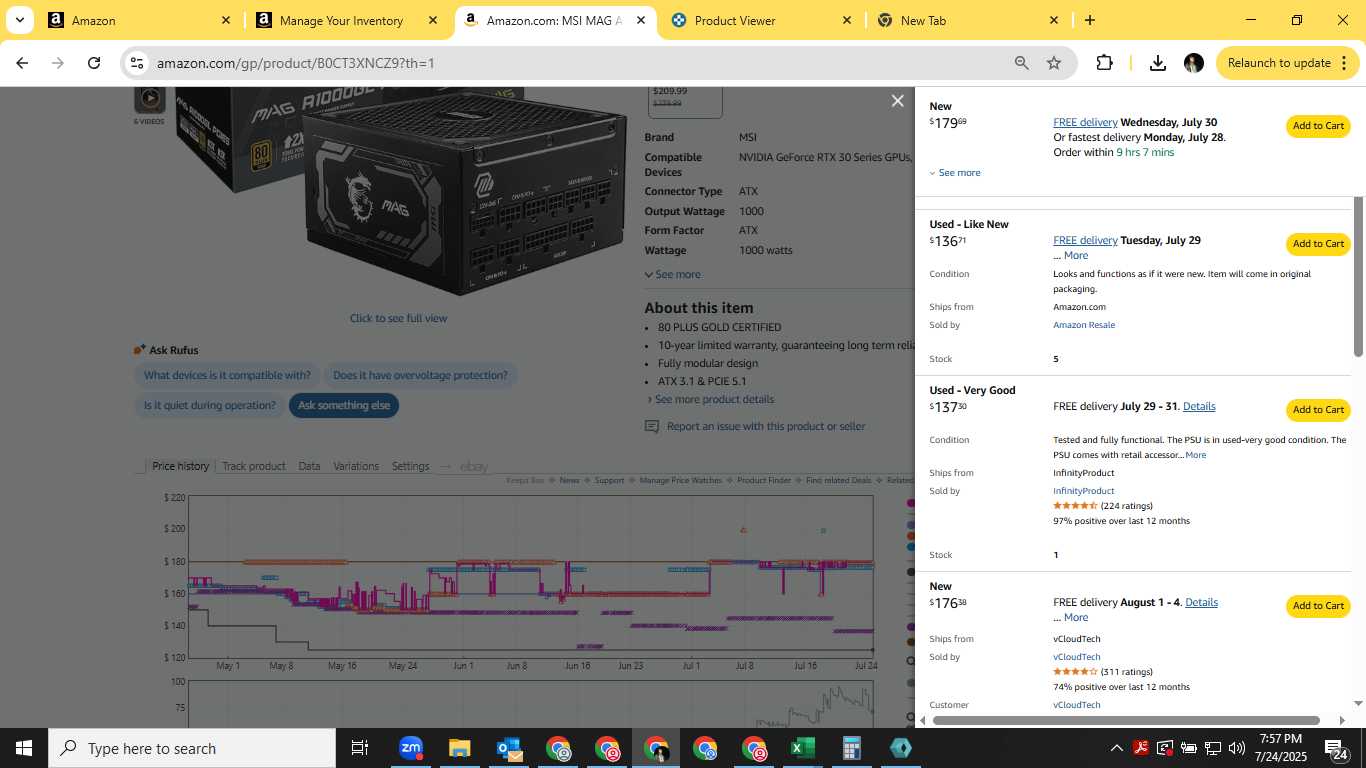Open the tab search dropdown arrow
The image size is (1366, 768).
pos(19,20)
